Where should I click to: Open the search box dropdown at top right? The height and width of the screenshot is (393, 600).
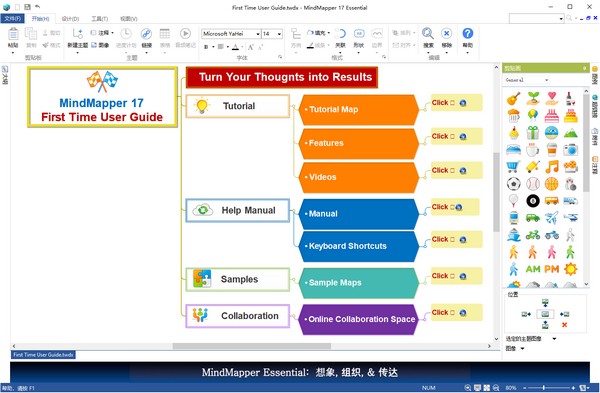pyautogui.click(x=561, y=18)
